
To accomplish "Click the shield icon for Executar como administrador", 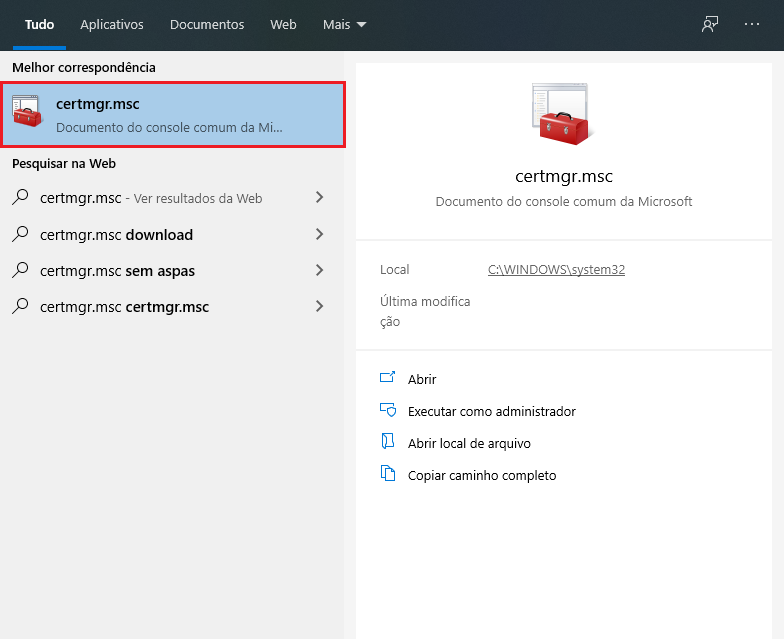I will 388,411.
